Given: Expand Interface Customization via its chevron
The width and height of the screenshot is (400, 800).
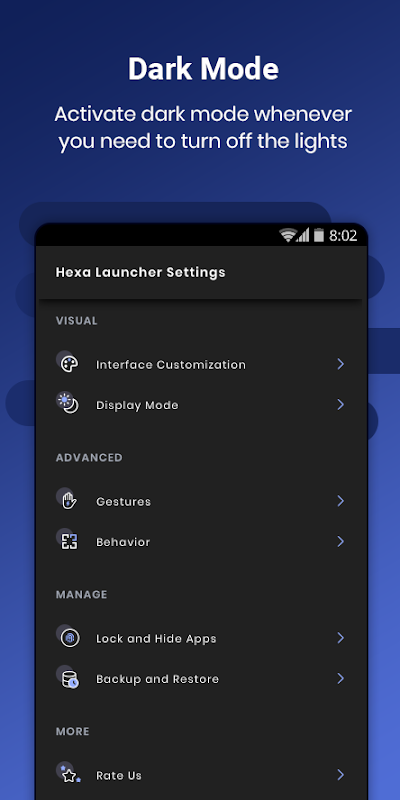Looking at the screenshot, I should tap(340, 364).
